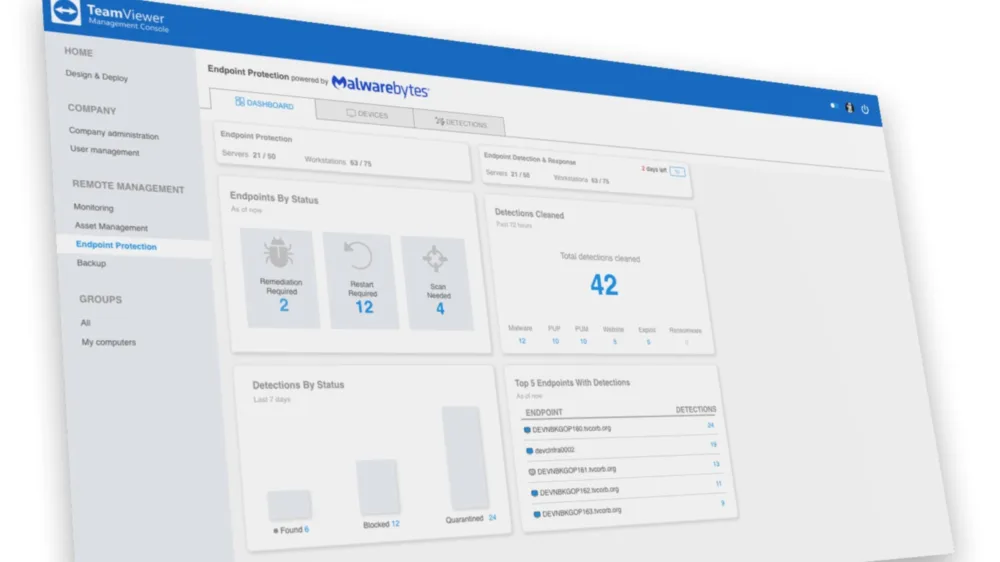Click the Website detections count

pos(615,343)
